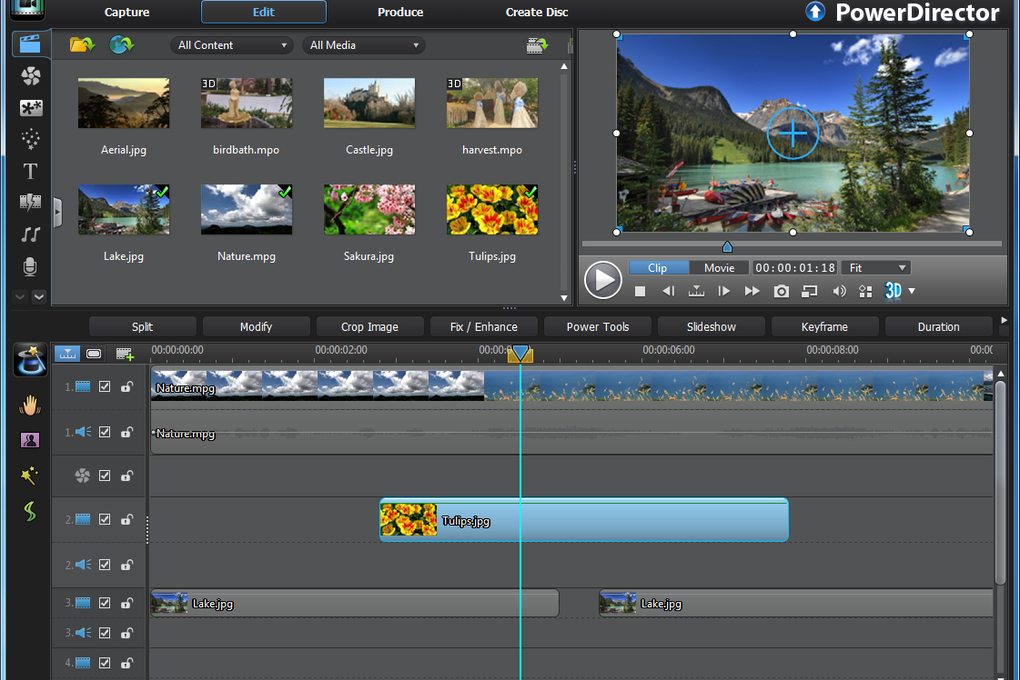Open the All Content dropdown
Viewport: 1020px width, 680px height.
[232, 45]
